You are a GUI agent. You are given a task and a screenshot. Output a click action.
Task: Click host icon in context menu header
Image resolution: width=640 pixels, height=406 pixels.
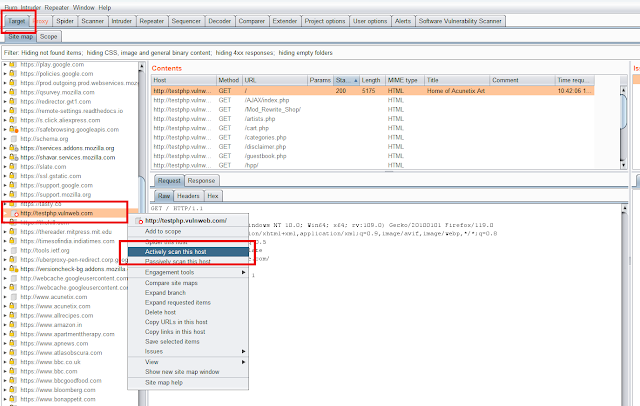coord(139,221)
